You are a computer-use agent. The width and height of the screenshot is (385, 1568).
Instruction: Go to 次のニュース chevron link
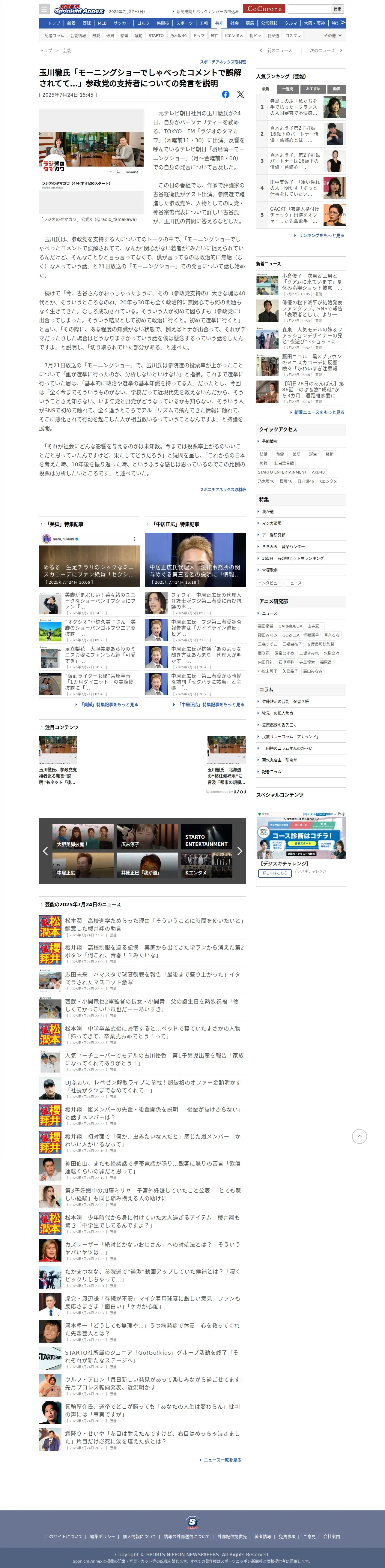click(326, 50)
